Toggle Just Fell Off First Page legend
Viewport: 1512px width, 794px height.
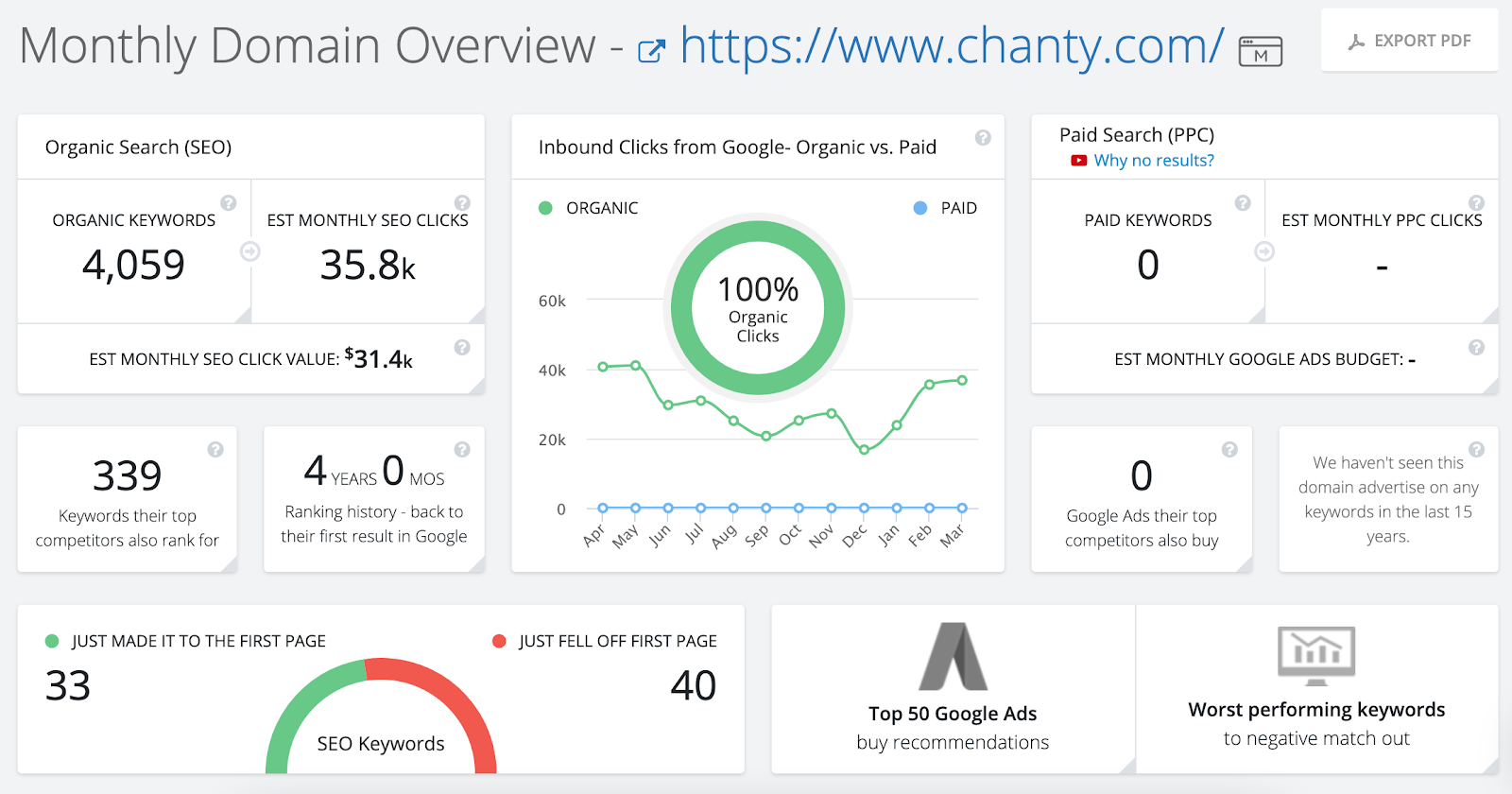pos(605,641)
